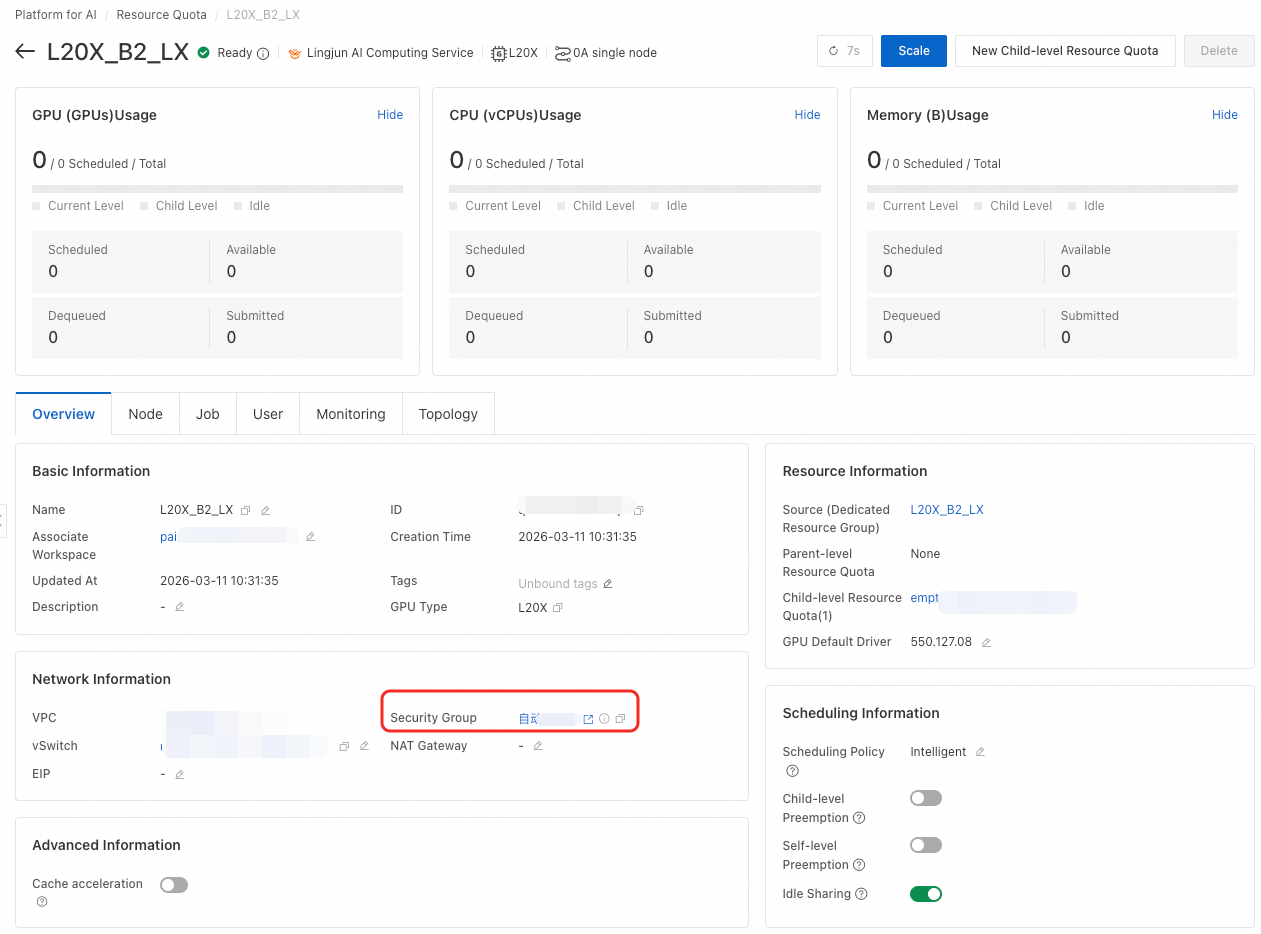Copy the Name value L20X_B2_LX
Screen dimensions: 1261x934
[245, 510]
